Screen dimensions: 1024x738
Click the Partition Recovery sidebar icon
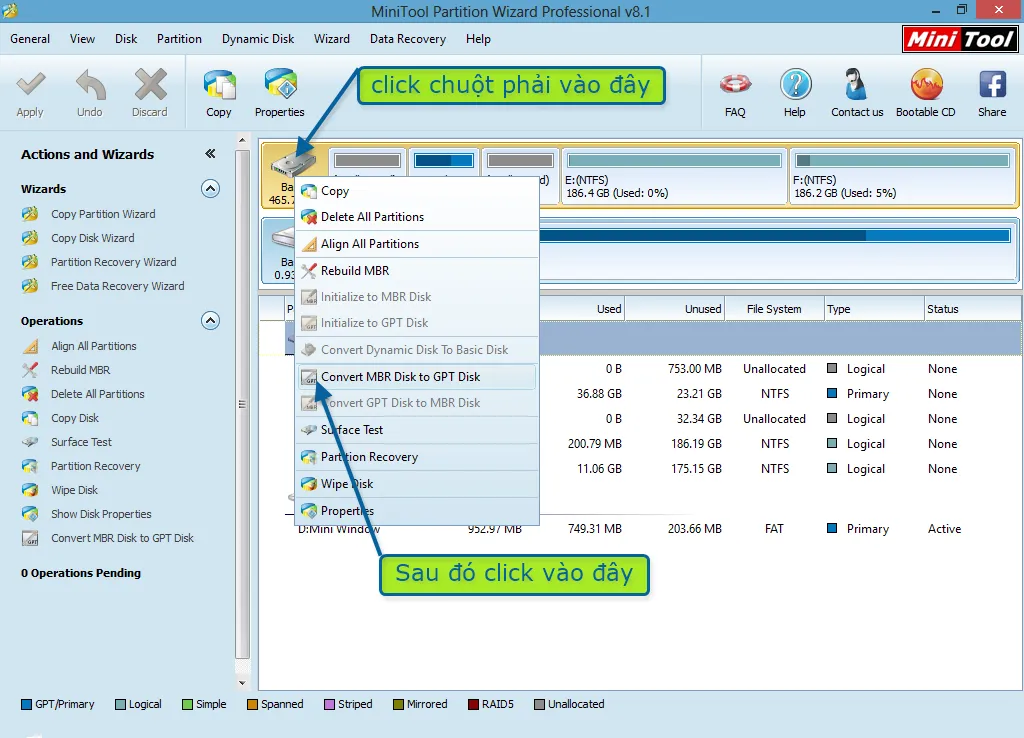point(30,466)
